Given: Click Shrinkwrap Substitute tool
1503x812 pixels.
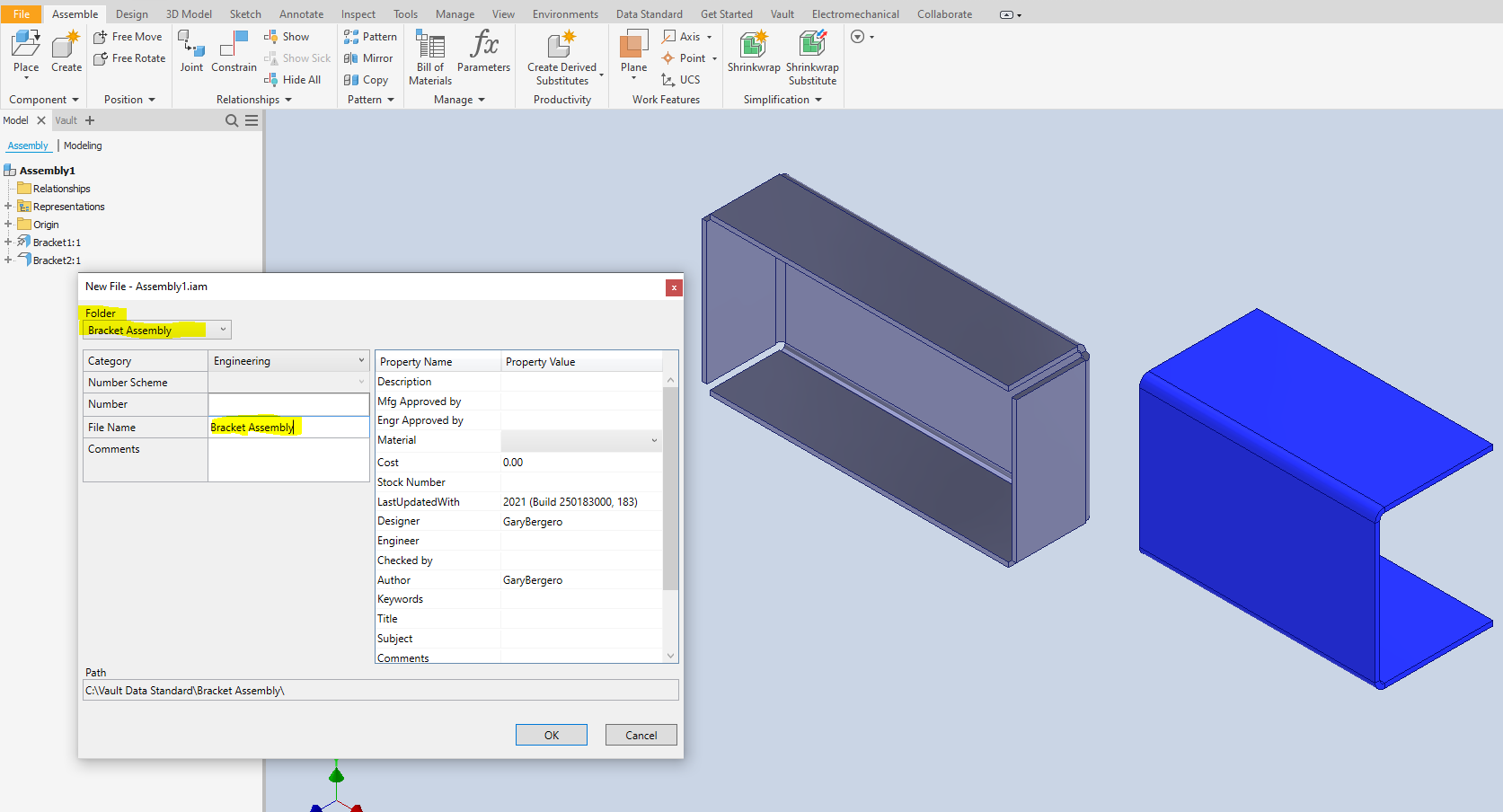Looking at the screenshot, I should [812, 57].
